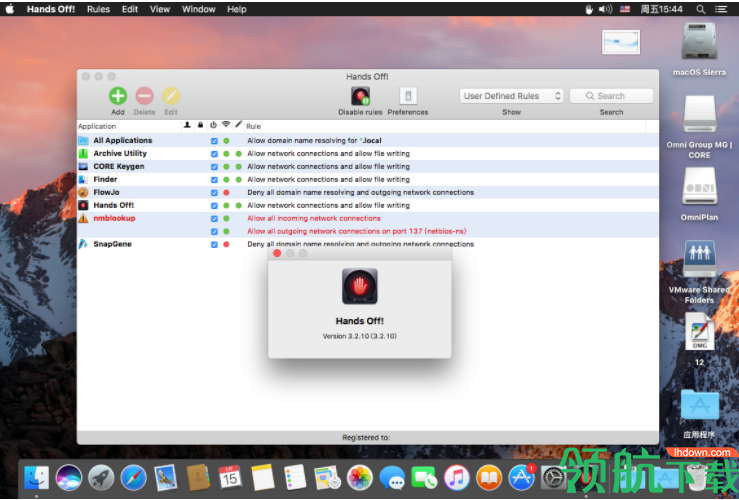Click in the rules Search field
The image size is (739, 500).
tap(611, 96)
